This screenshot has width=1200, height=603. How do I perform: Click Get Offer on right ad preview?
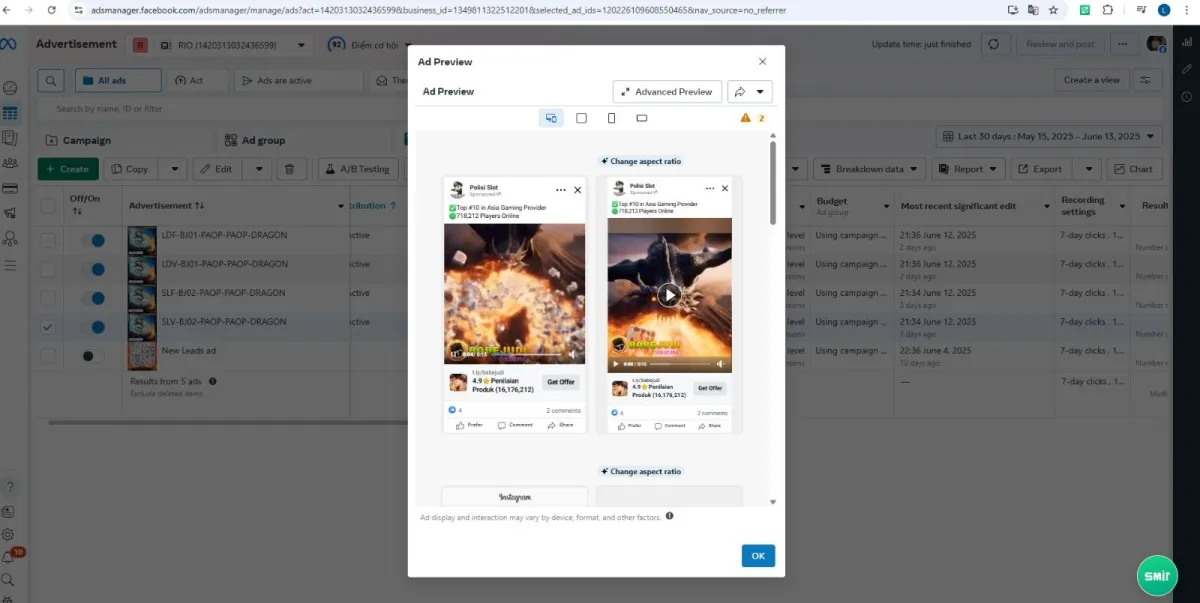pyautogui.click(x=710, y=388)
